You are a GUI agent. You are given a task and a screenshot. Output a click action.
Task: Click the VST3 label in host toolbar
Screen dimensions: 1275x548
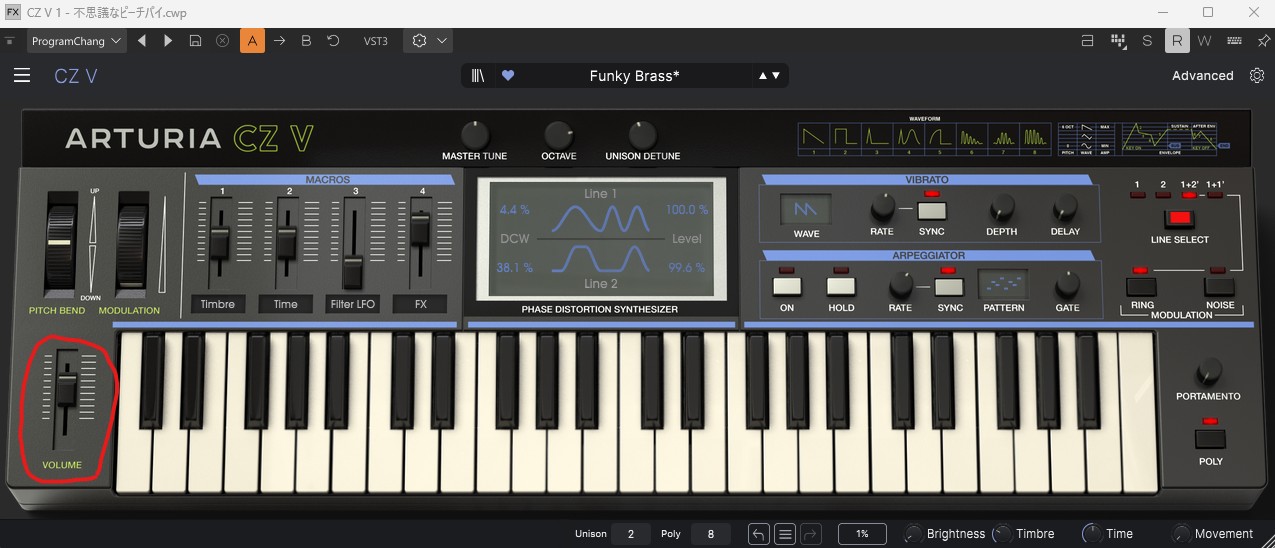pyautogui.click(x=375, y=41)
